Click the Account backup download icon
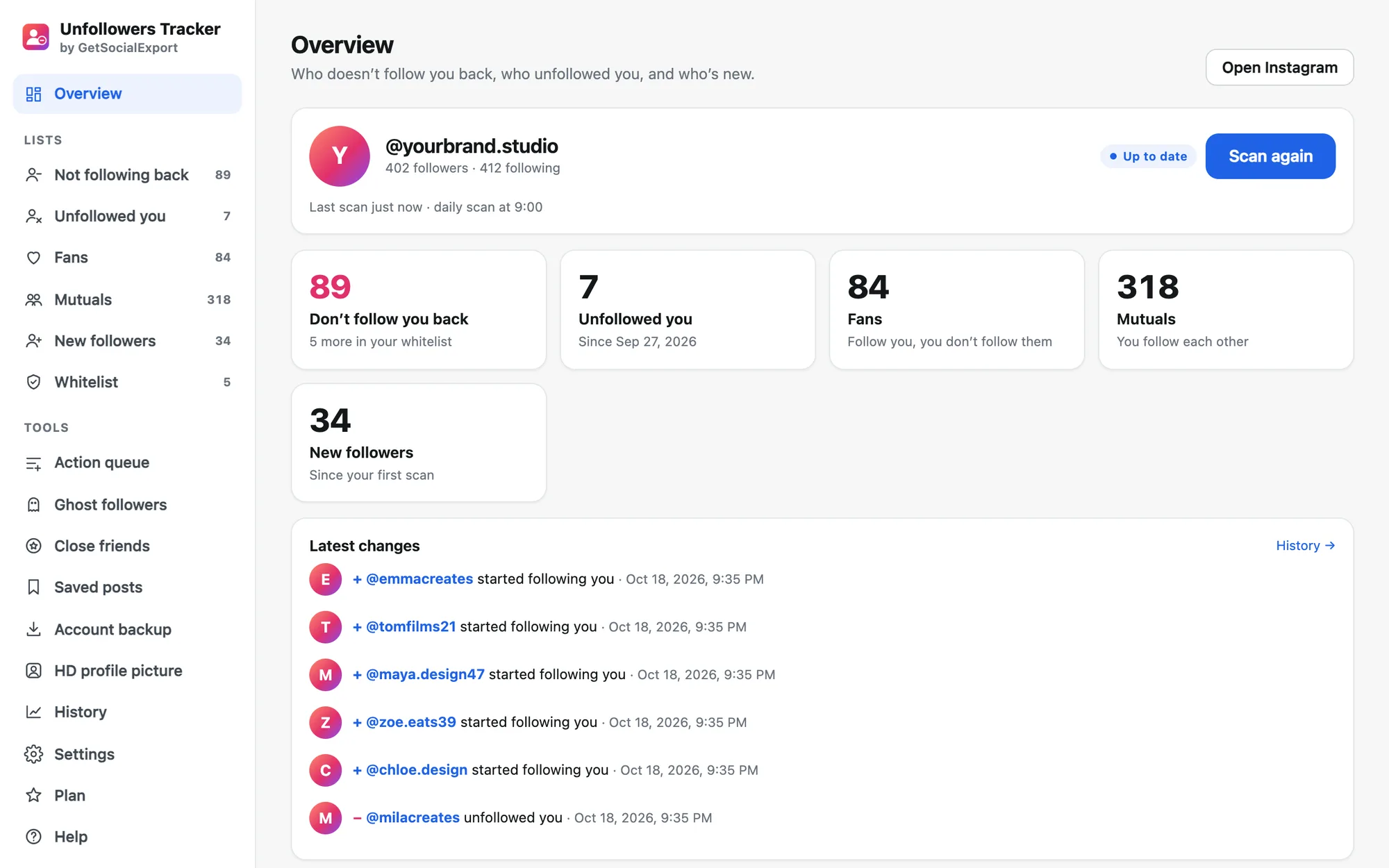 (33, 629)
